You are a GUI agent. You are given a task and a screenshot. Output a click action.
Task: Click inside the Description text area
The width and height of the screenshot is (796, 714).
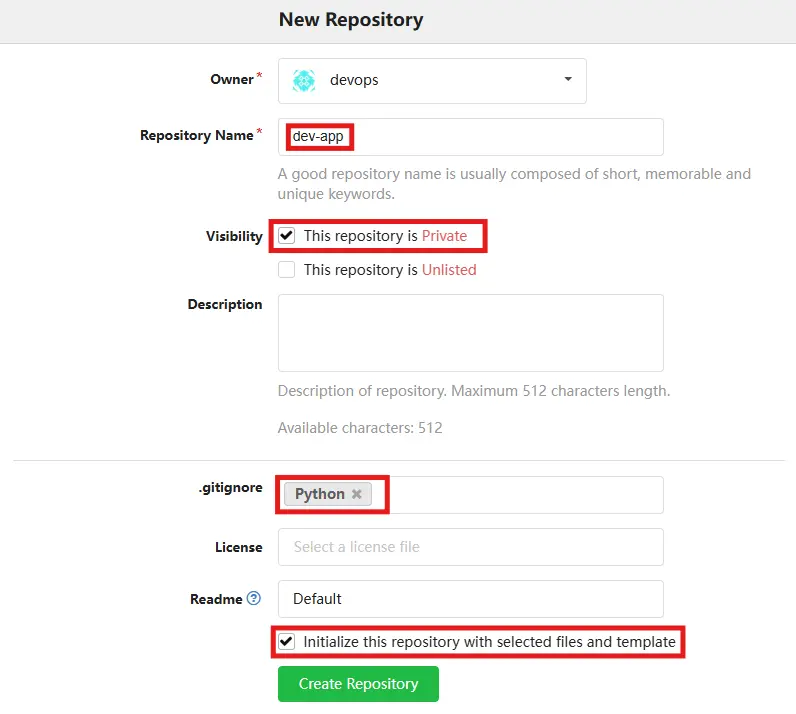[x=470, y=333]
